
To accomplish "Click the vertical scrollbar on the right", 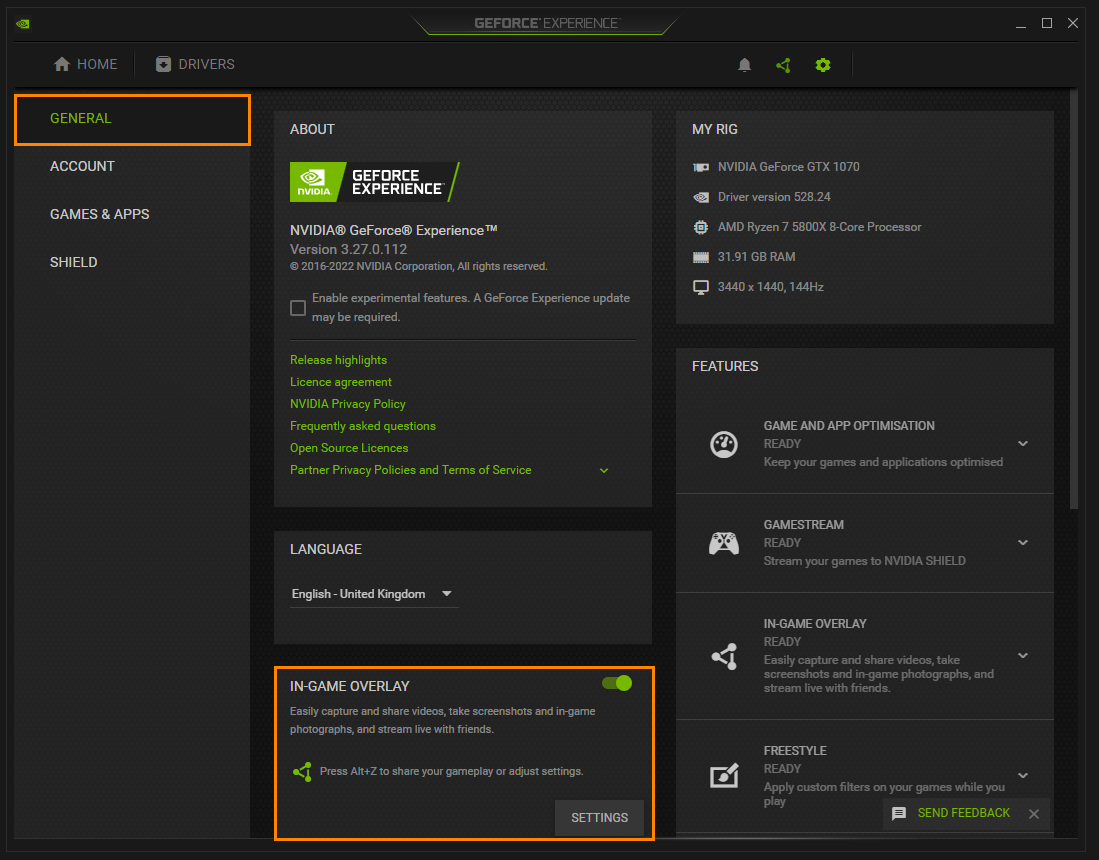I will [x=1074, y=300].
